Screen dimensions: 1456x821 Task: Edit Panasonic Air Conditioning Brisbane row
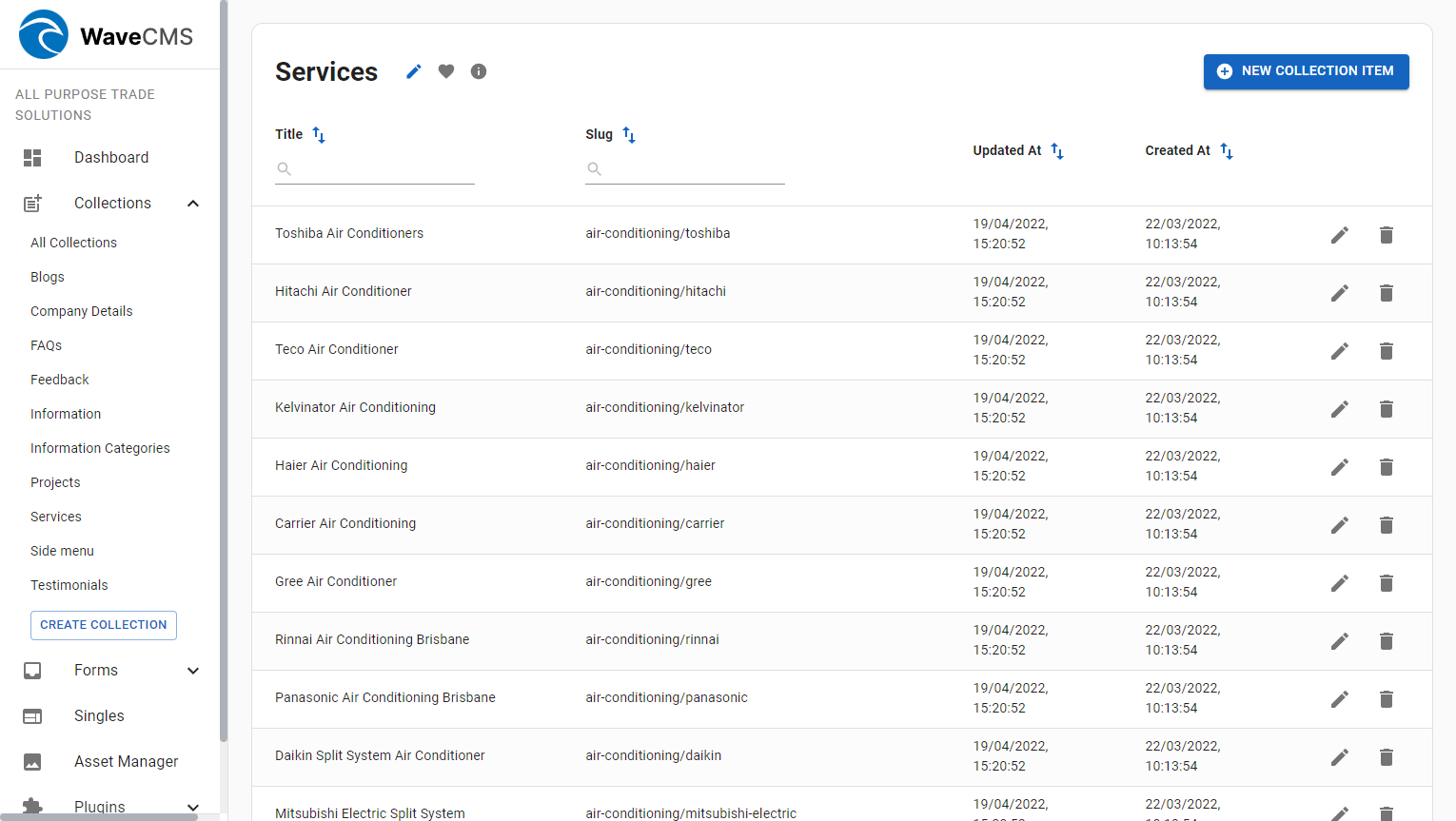click(x=1340, y=699)
